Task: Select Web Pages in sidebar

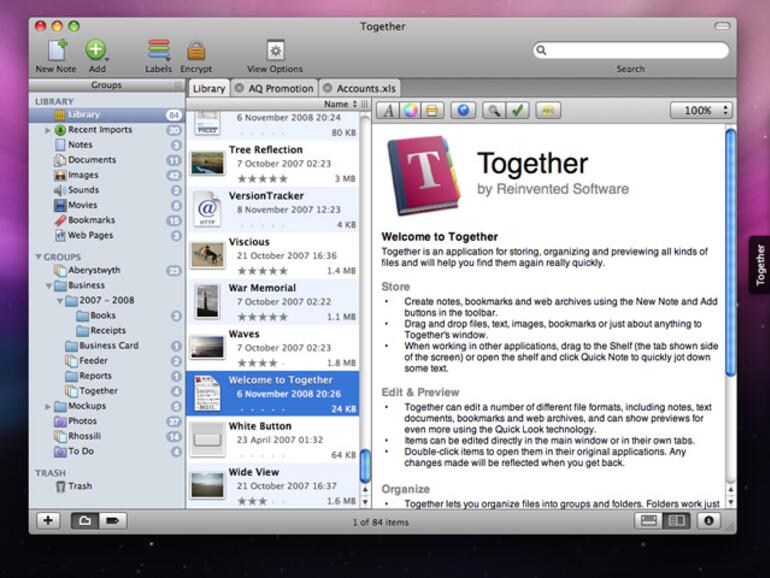Action: [107, 235]
